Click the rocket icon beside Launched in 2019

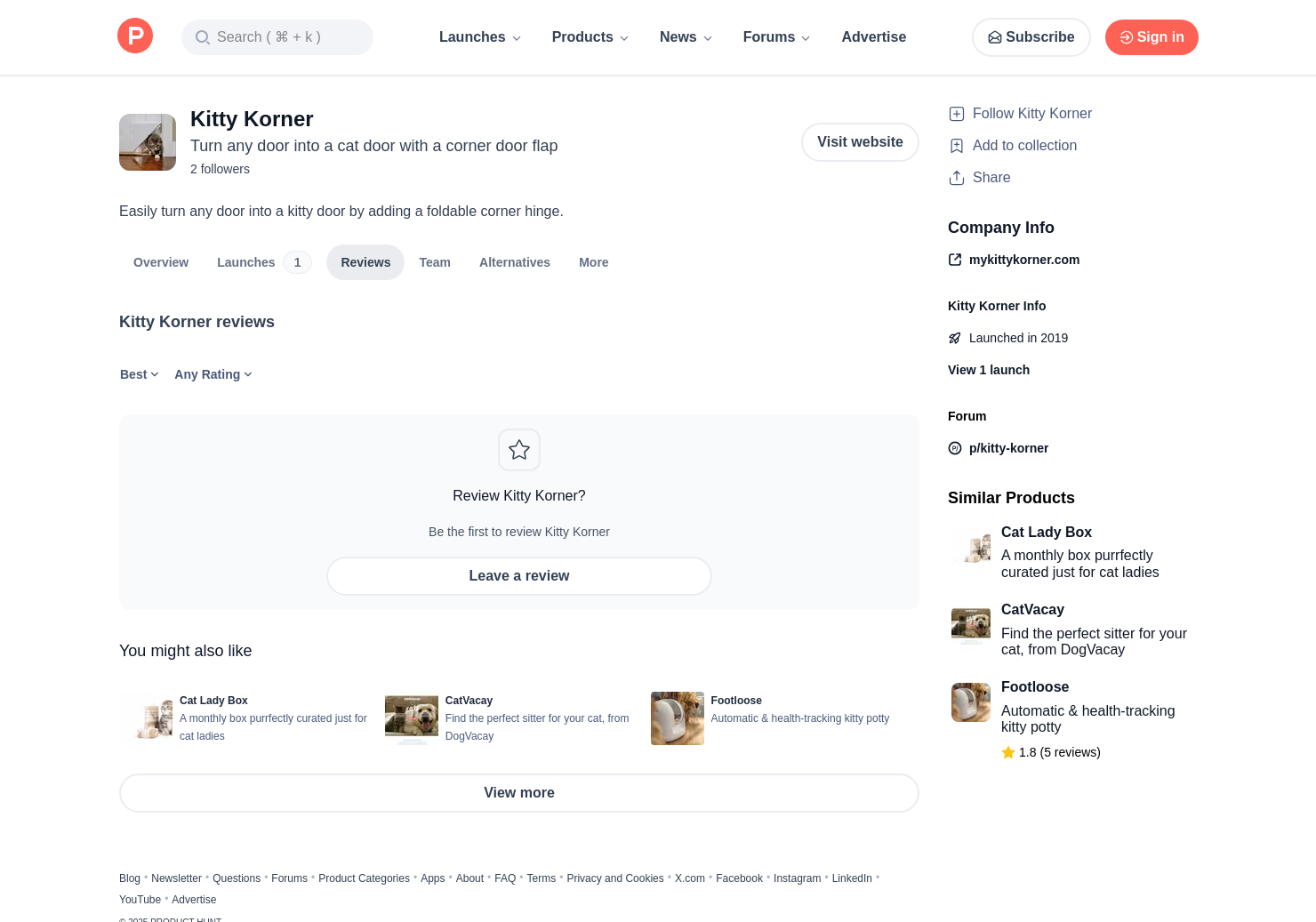click(955, 338)
